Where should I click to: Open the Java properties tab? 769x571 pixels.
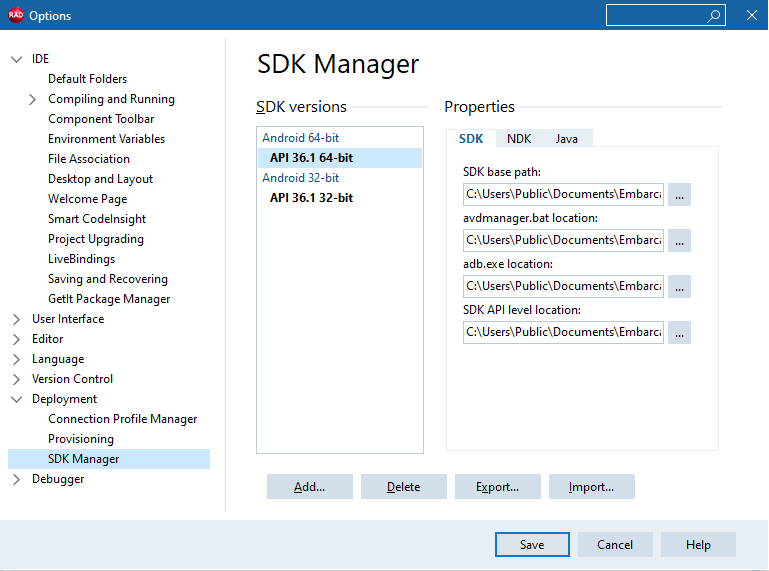click(x=566, y=139)
